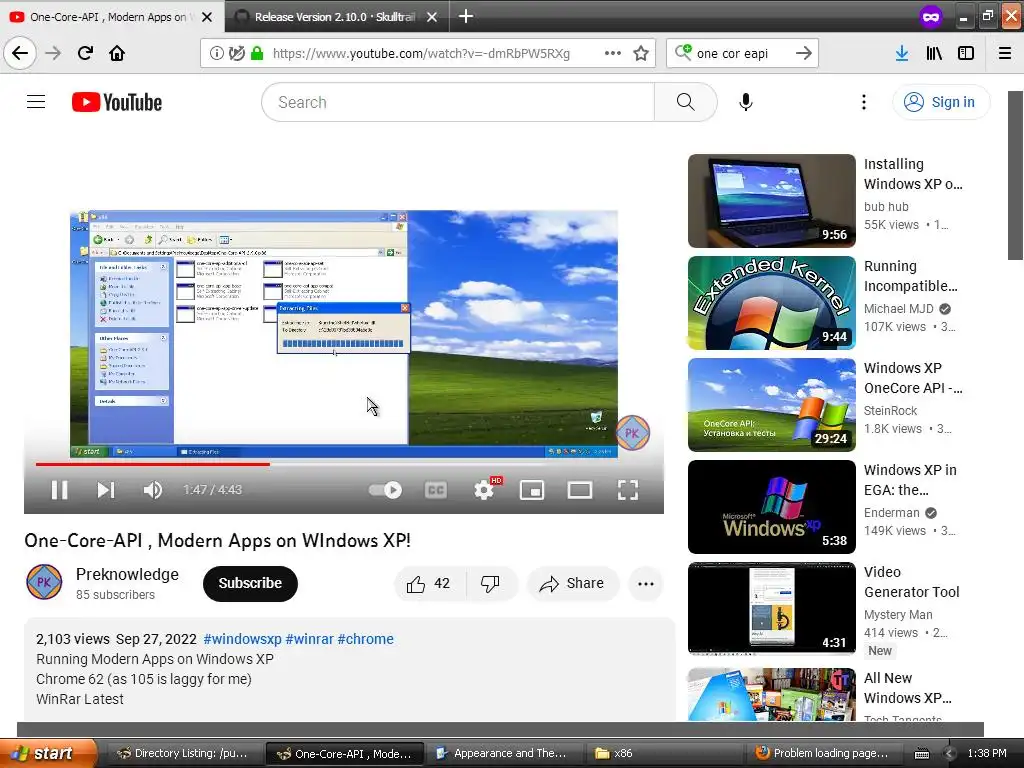Screen dimensions: 1024x768
Task: Go back using browser back arrow
Action: tap(20, 53)
